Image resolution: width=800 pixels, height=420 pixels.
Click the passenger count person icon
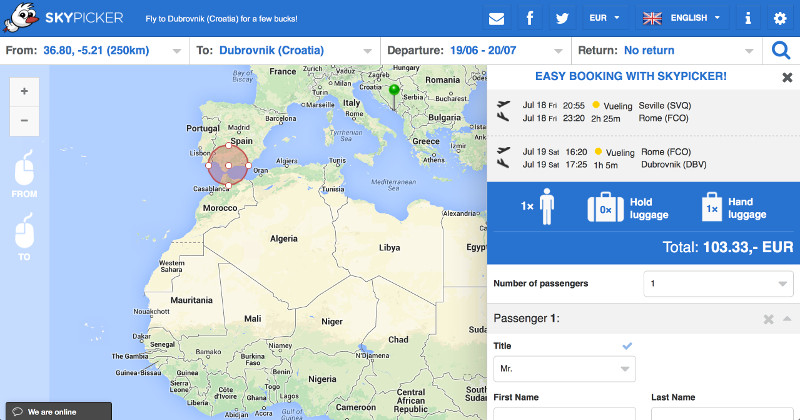coord(546,206)
